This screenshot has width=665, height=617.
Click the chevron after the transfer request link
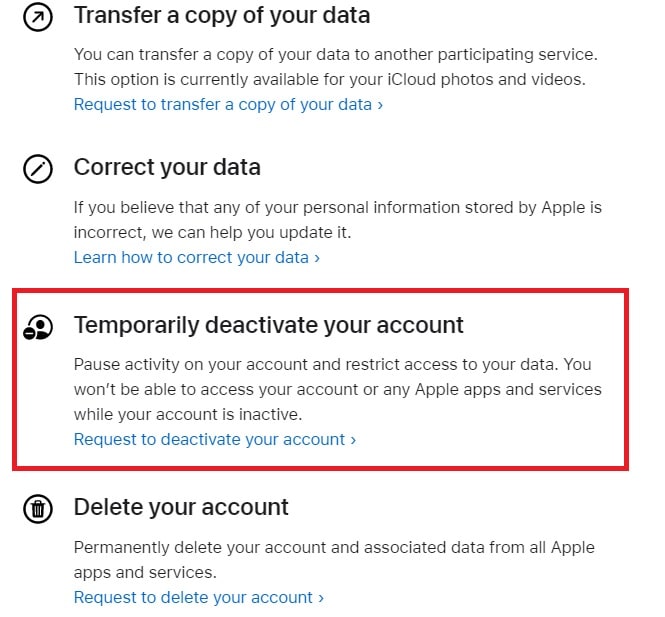380,105
